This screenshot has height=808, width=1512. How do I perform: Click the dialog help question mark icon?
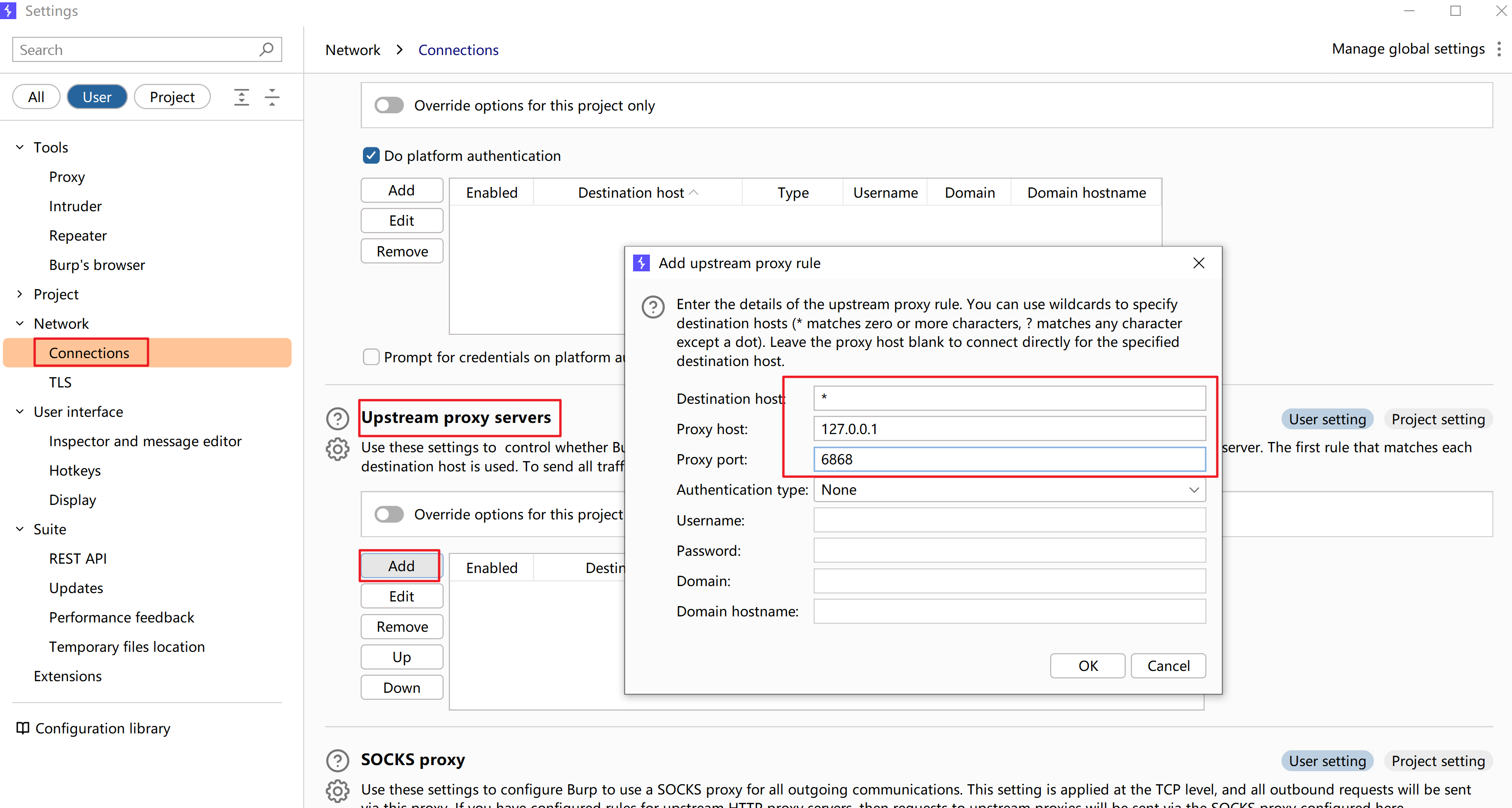point(653,307)
